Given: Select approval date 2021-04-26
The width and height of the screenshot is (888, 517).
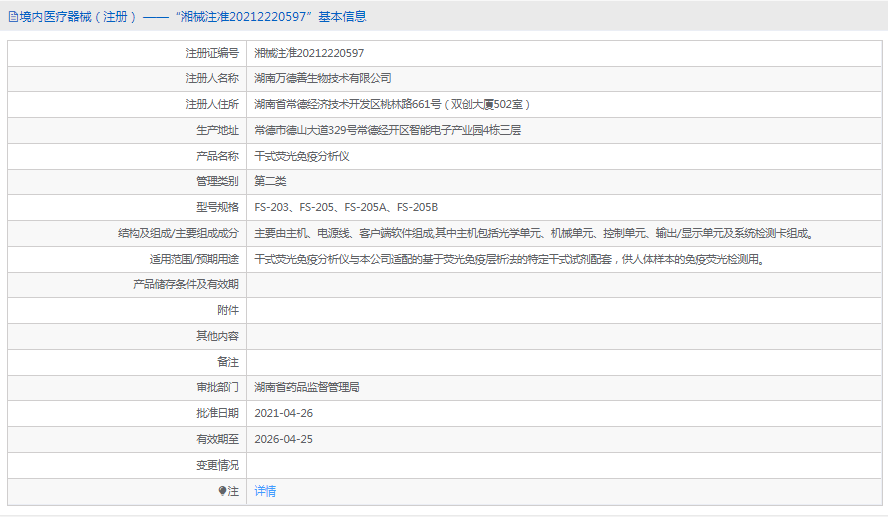Looking at the screenshot, I should (284, 413).
